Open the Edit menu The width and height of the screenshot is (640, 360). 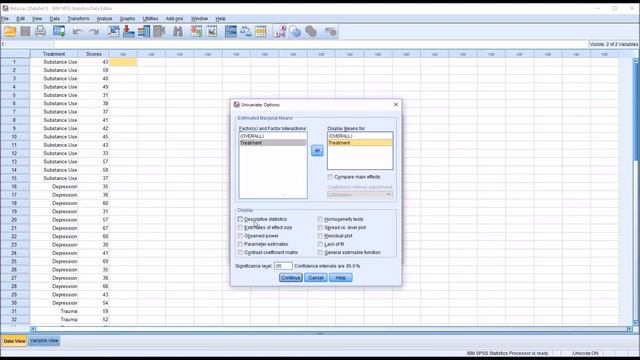click(x=20, y=19)
